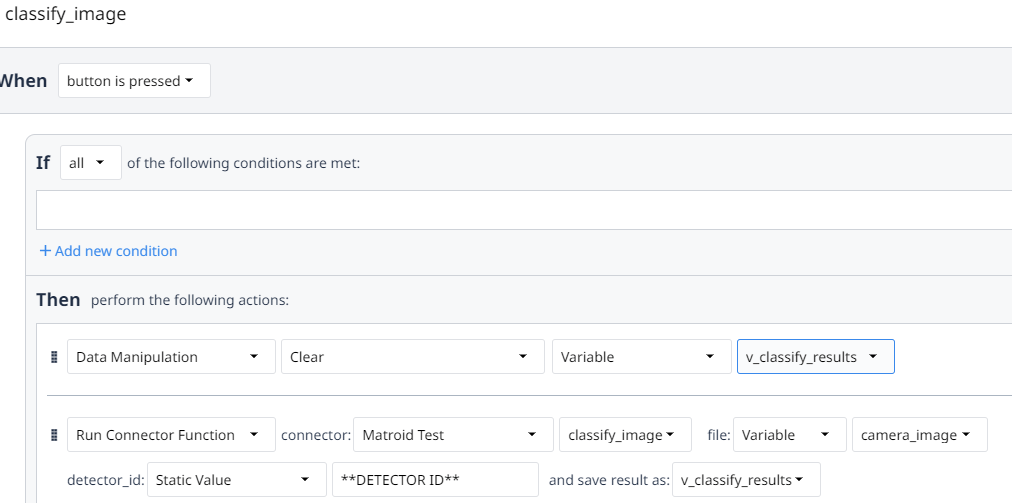The width and height of the screenshot is (1012, 503).
Task: Expand the 'all' conditions dropdown
Action: pyautogui.click(x=90, y=162)
